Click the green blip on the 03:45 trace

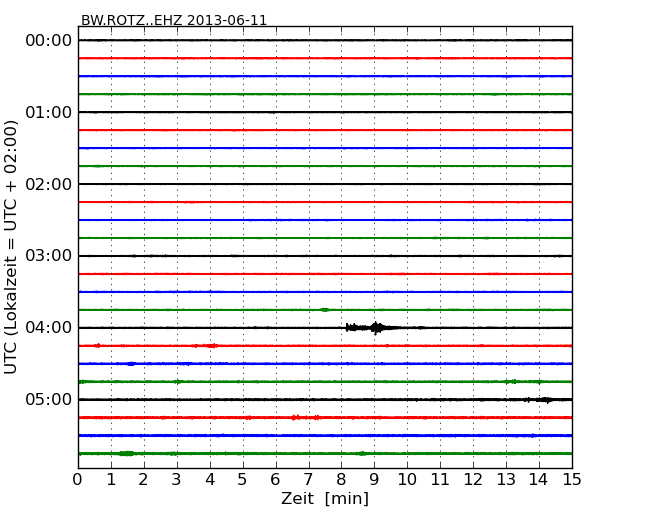pos(325,310)
